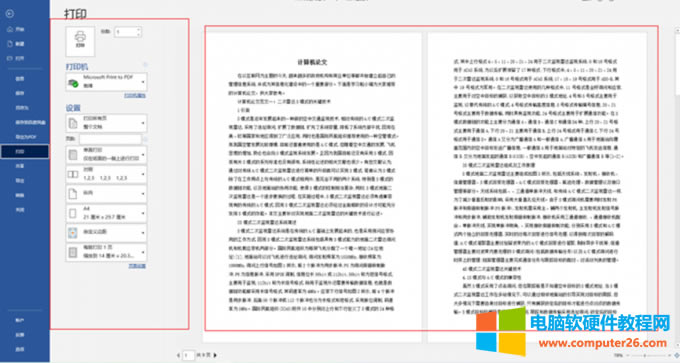Open the Microsoft Print to PDF printer dropdown

(x=106, y=82)
